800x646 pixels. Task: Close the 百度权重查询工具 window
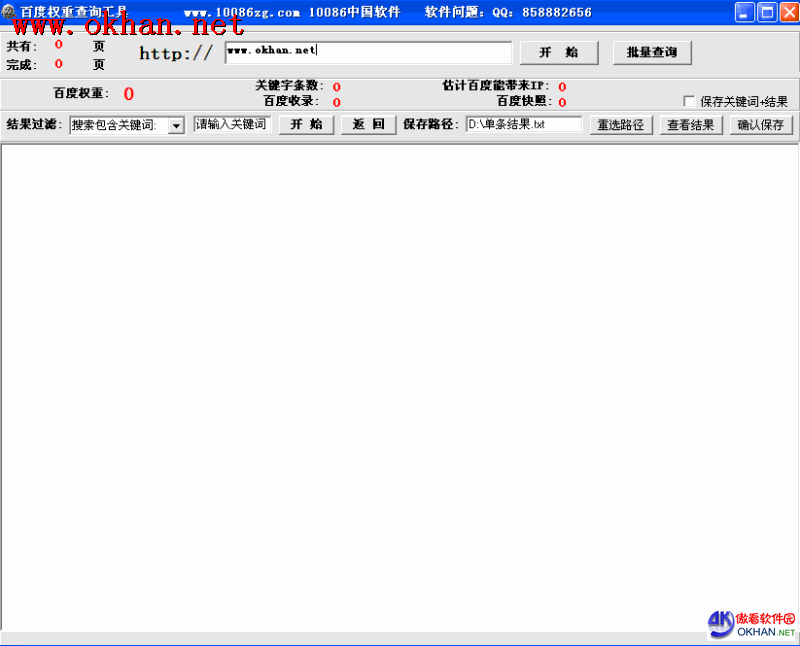click(789, 12)
